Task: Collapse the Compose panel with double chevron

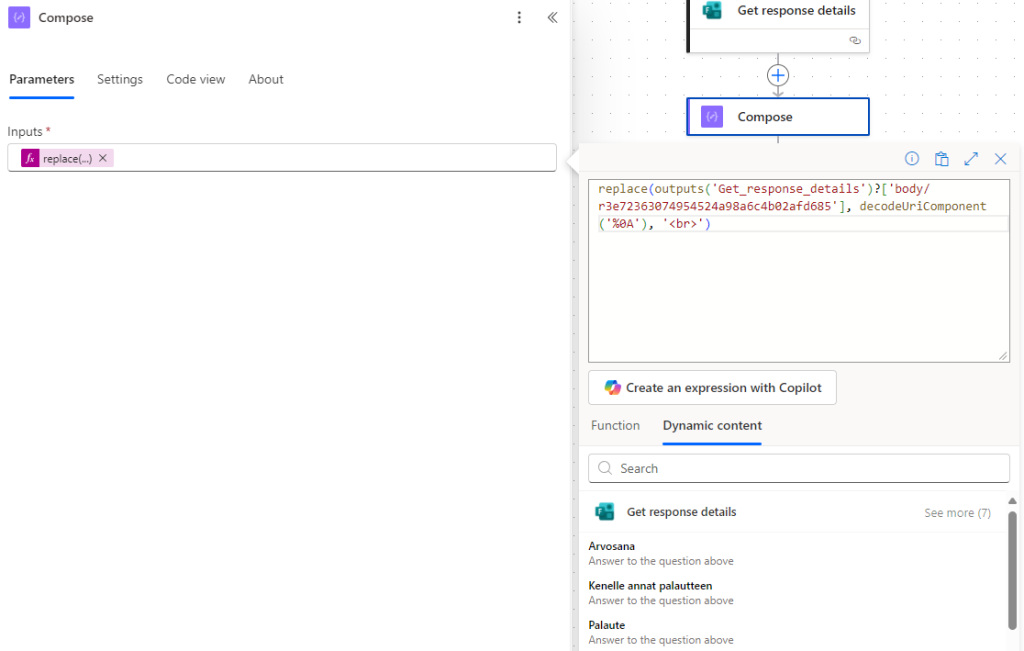Action: [552, 18]
